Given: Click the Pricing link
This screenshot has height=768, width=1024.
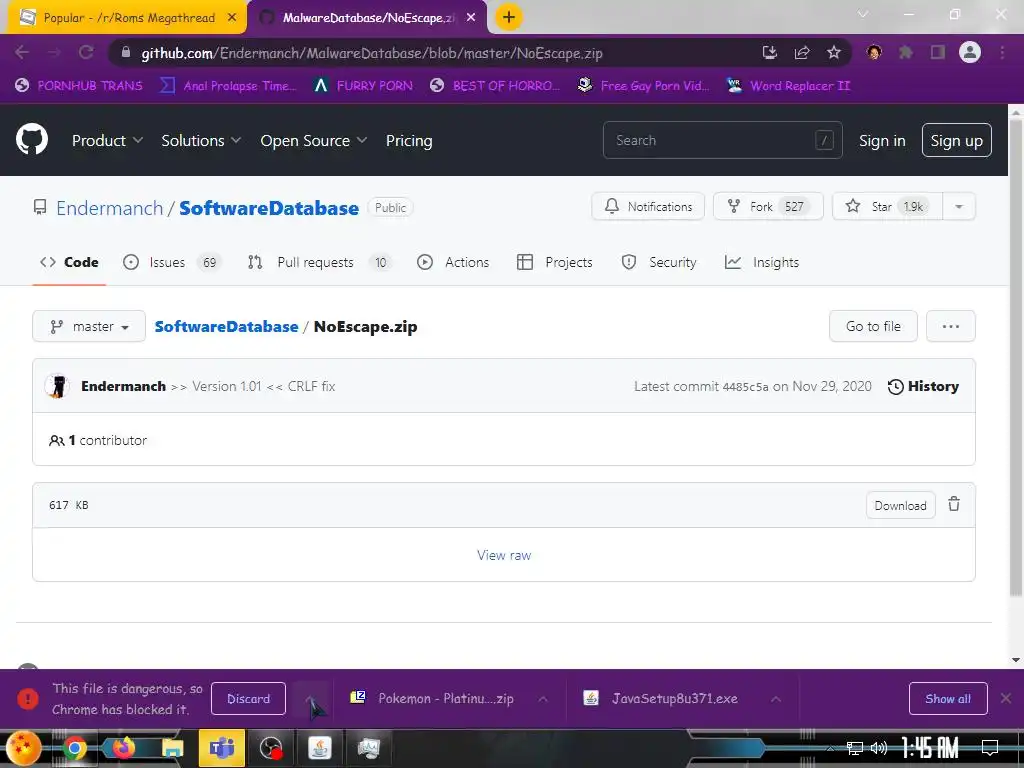Looking at the screenshot, I should pos(409,140).
